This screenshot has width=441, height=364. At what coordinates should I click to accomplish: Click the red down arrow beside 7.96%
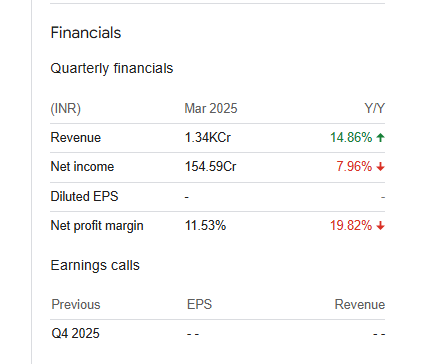tap(380, 166)
